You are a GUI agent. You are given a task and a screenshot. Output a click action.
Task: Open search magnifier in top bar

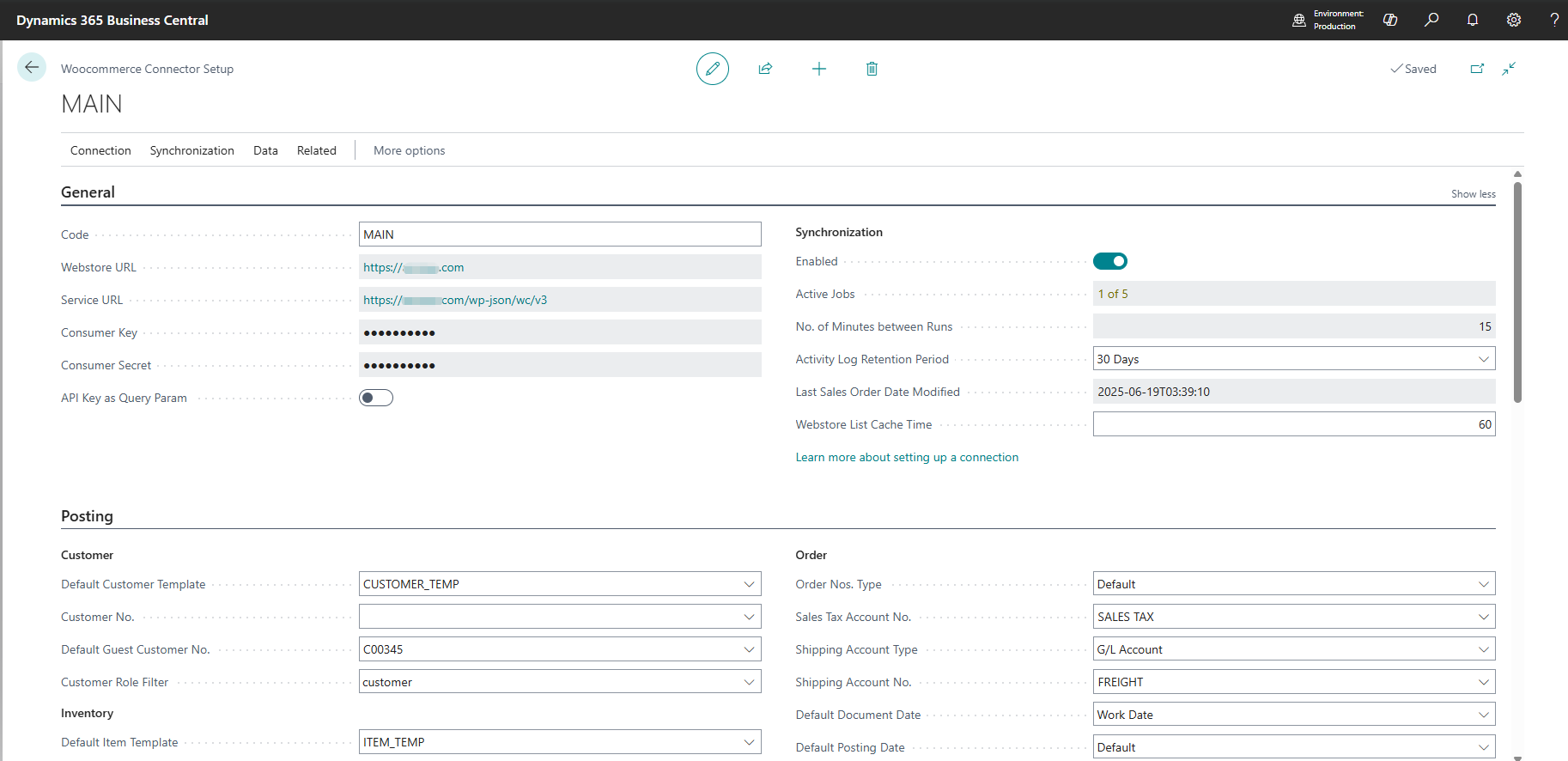tap(1431, 20)
